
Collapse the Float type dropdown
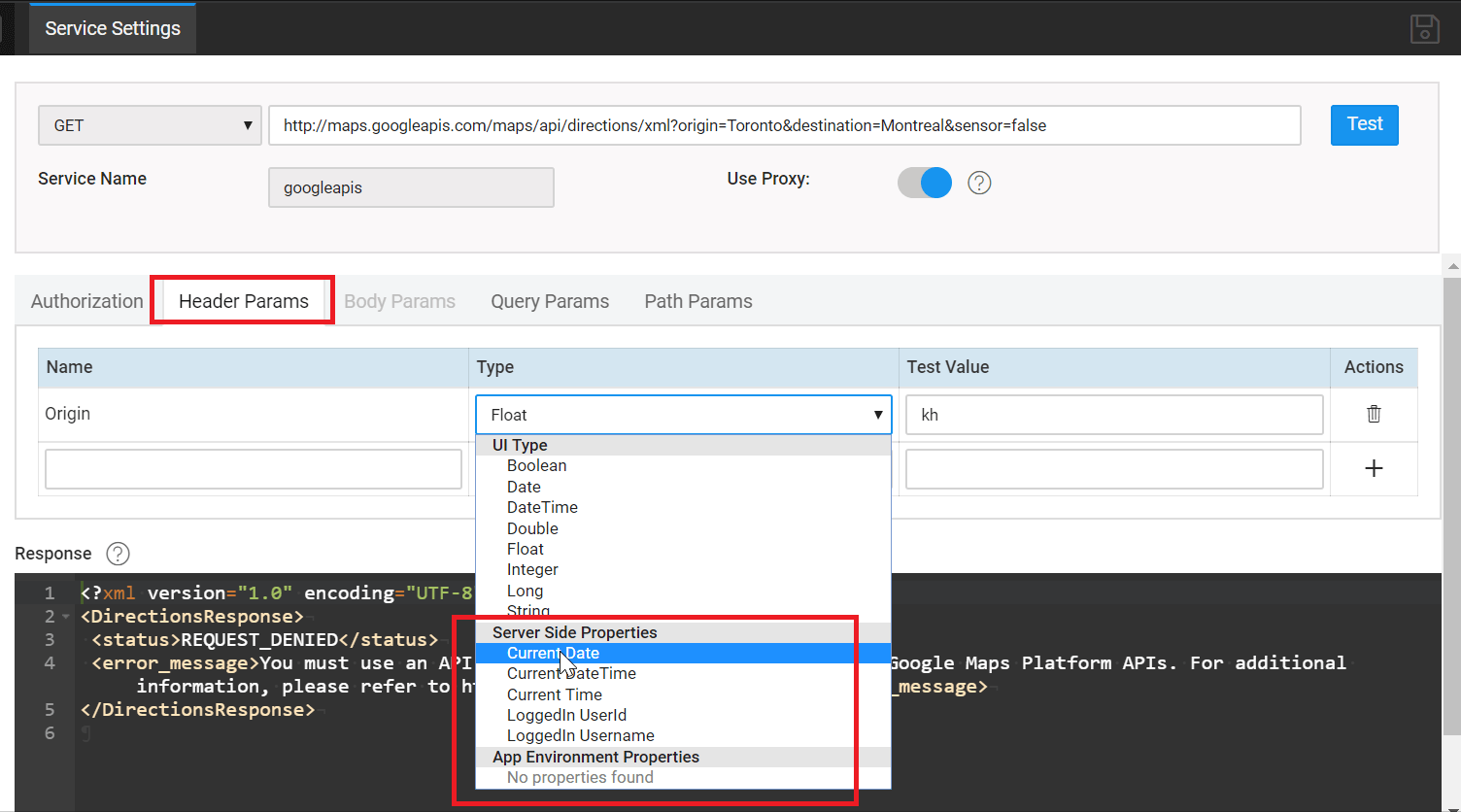[683, 415]
